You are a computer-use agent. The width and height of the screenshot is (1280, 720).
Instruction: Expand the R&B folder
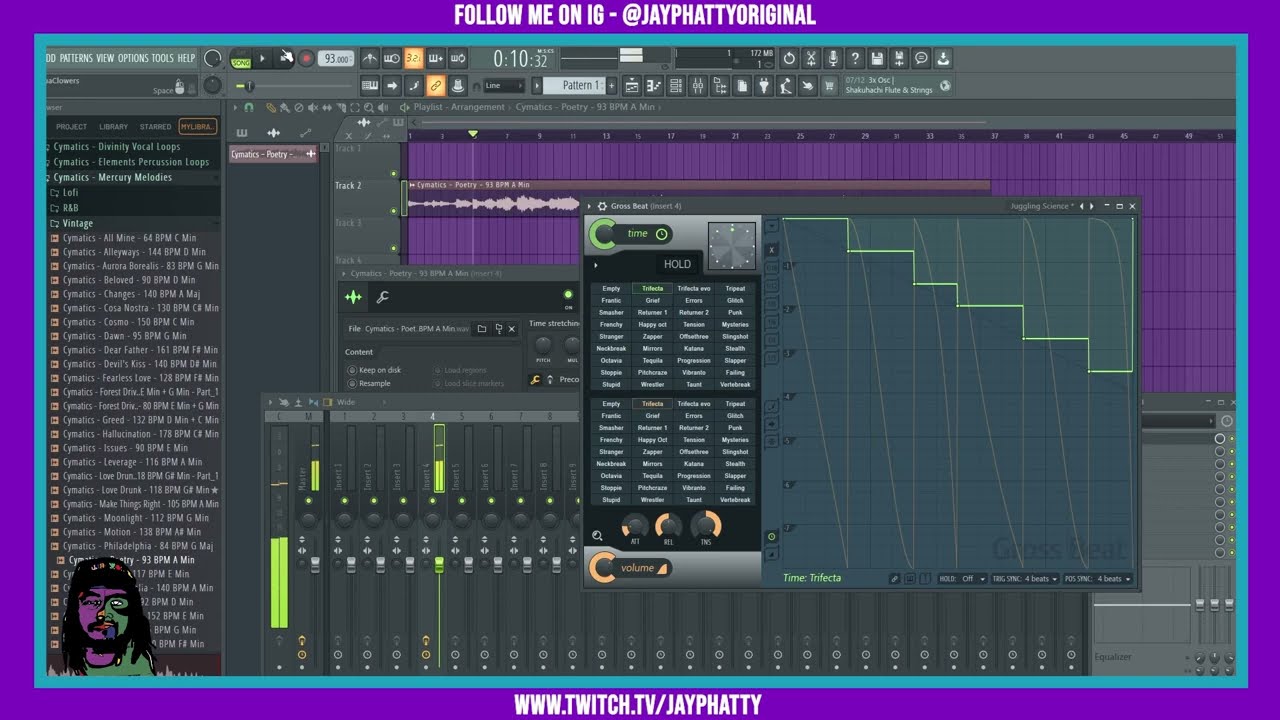point(70,208)
